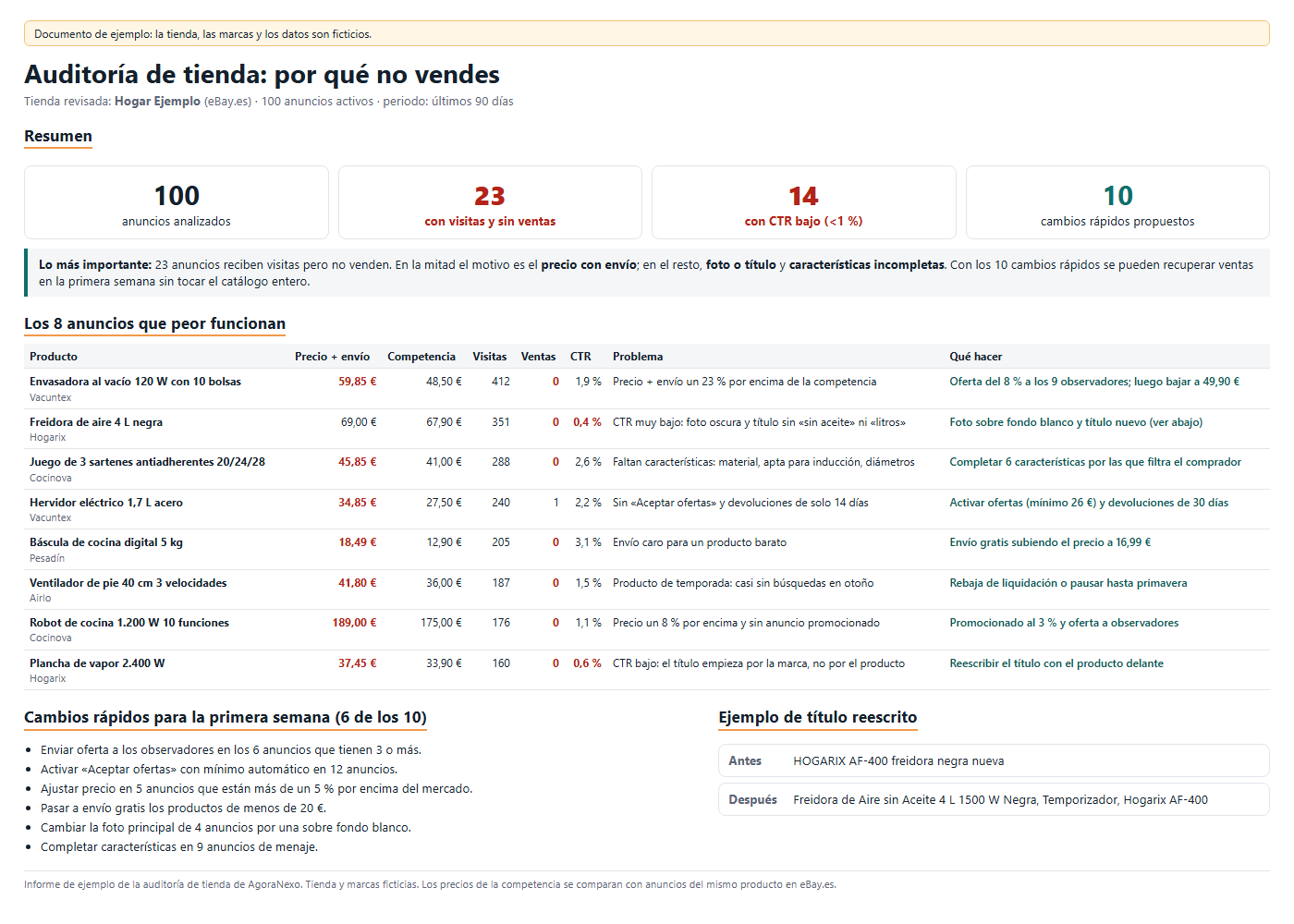Click the 59,85 € price cell
The height and width of the screenshot is (924, 1294).
pyautogui.click(x=357, y=382)
